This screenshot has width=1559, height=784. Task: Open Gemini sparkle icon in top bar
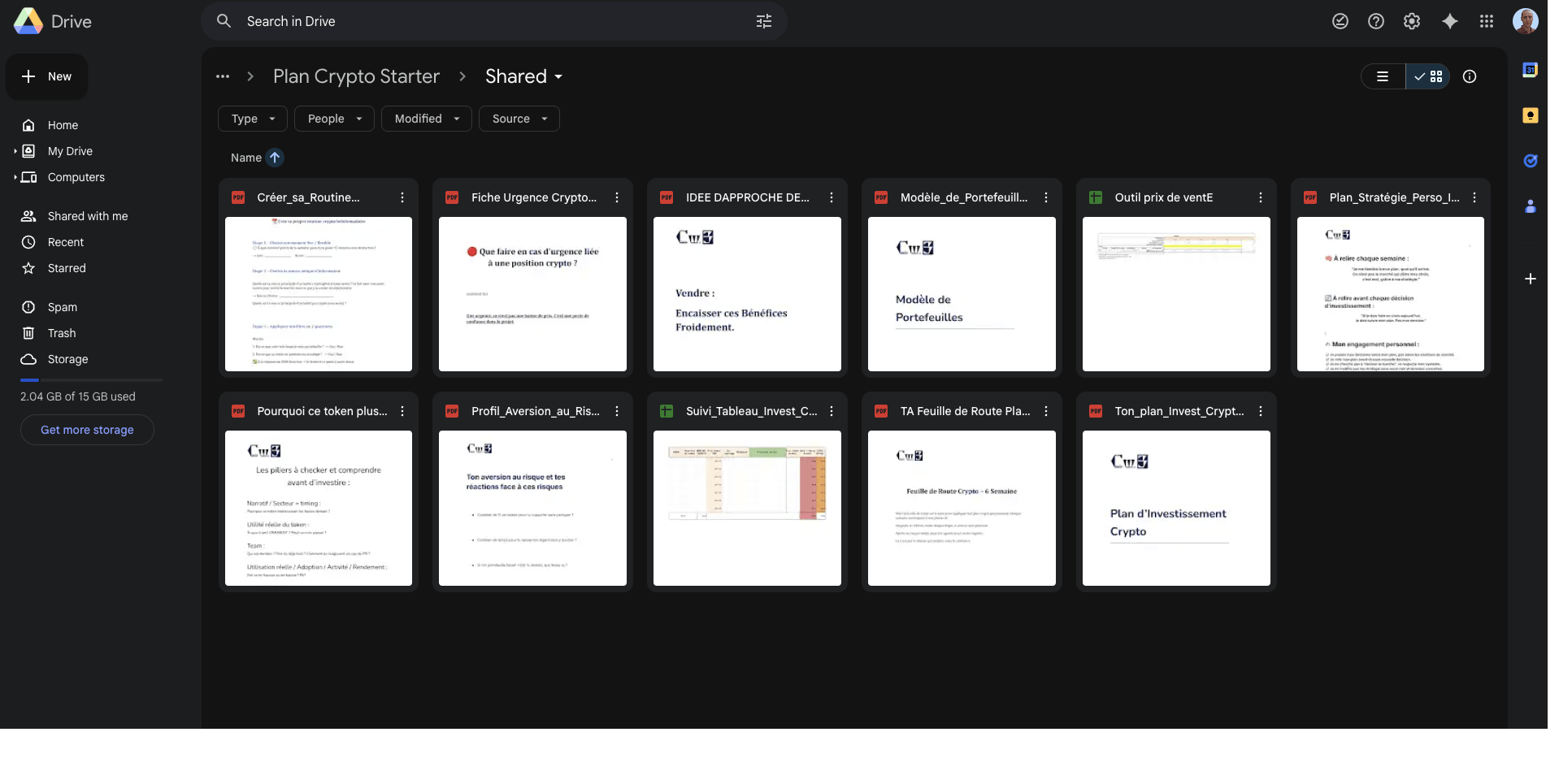click(1449, 22)
